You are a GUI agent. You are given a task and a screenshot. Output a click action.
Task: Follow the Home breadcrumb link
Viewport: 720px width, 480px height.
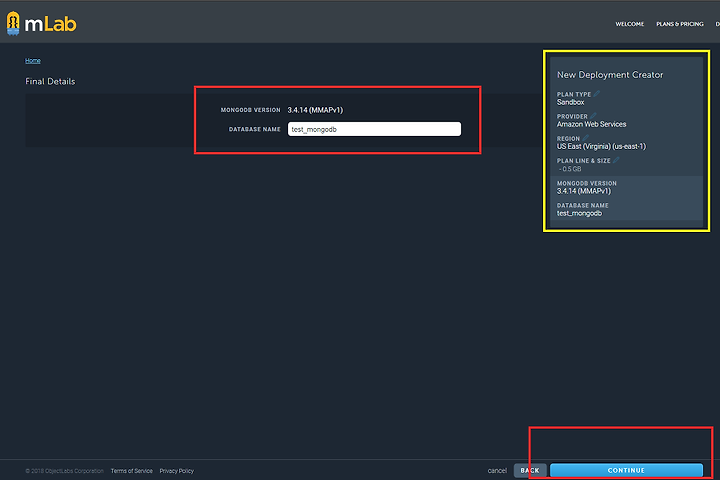point(33,61)
